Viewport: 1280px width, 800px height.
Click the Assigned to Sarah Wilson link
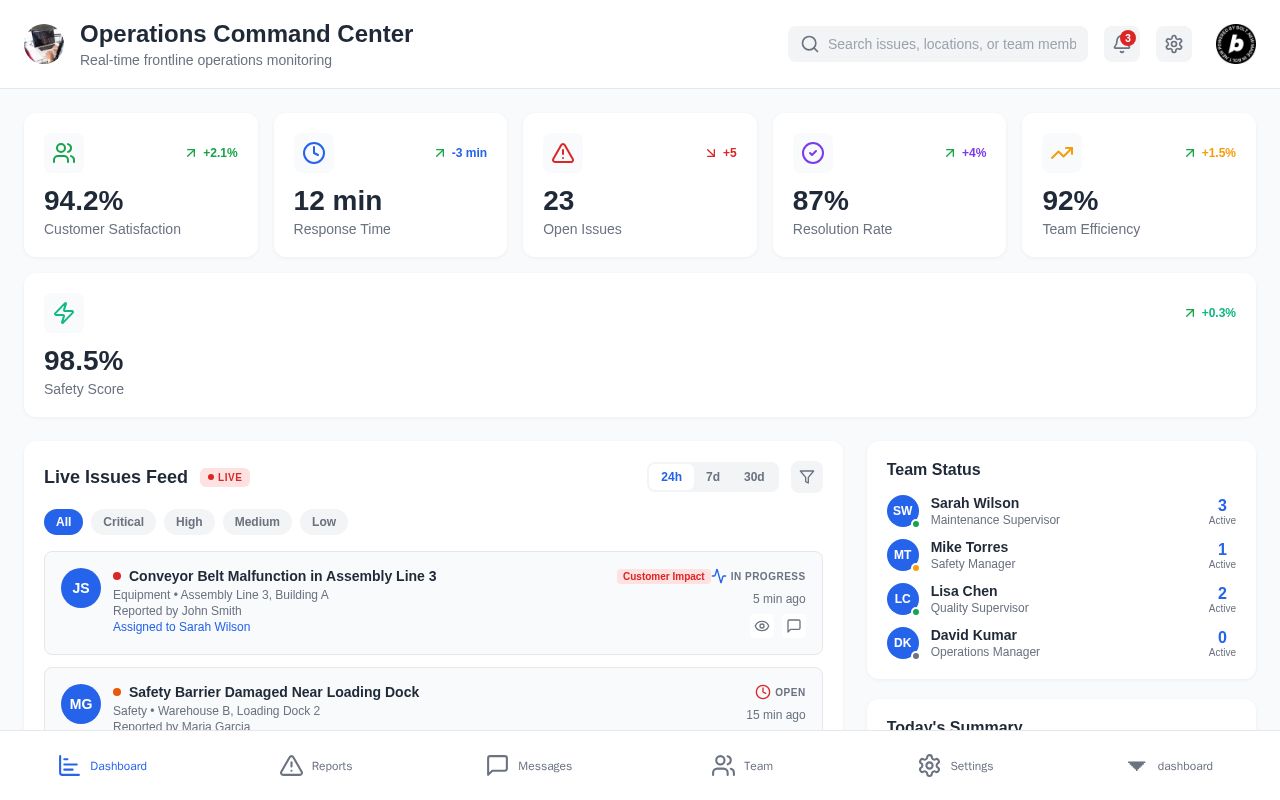[x=182, y=627]
